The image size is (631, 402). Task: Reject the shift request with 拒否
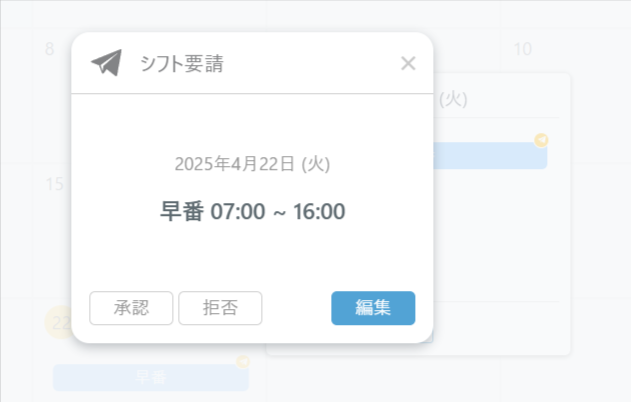220,308
